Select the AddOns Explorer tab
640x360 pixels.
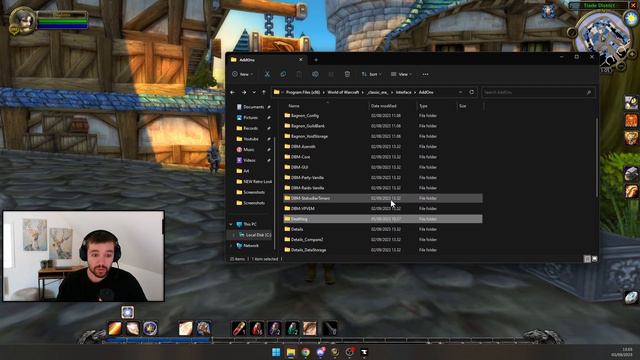click(x=267, y=60)
